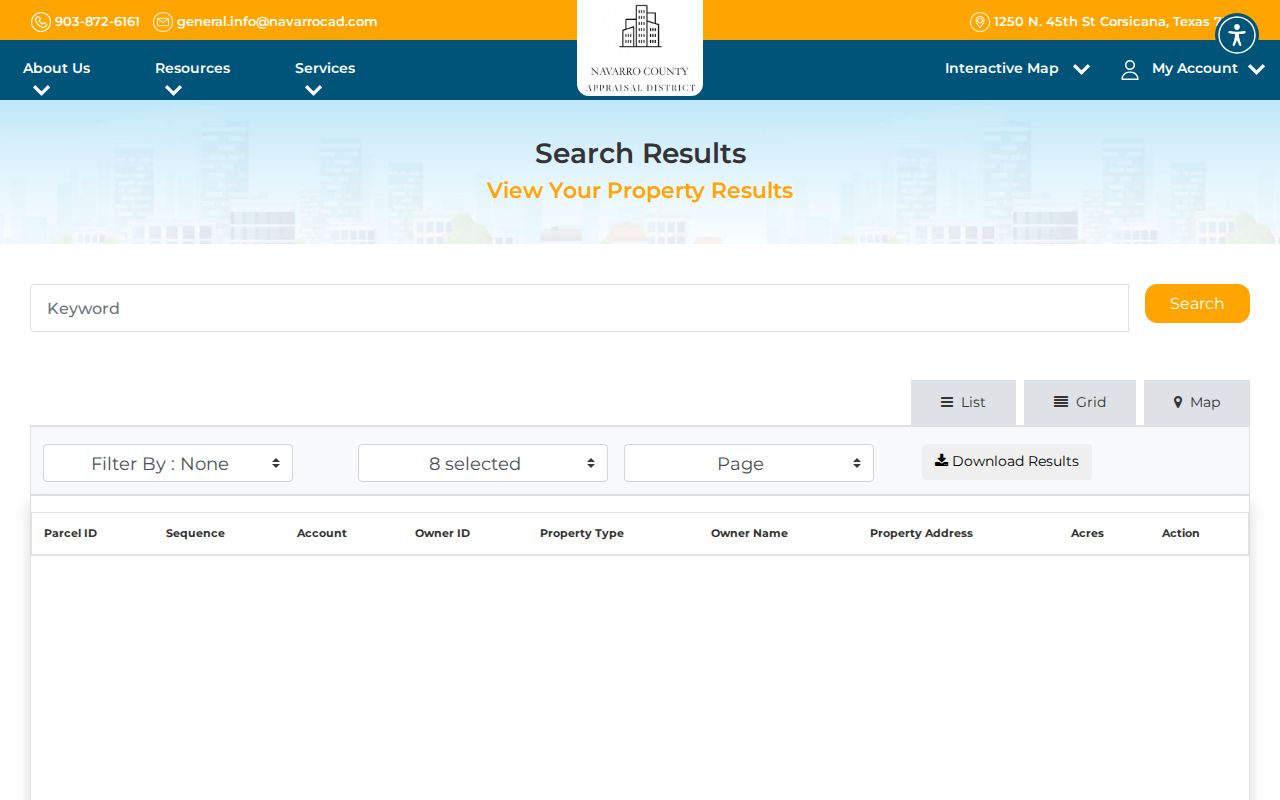
Task: Click the Navarro County Appraisal District logo
Action: point(640,48)
